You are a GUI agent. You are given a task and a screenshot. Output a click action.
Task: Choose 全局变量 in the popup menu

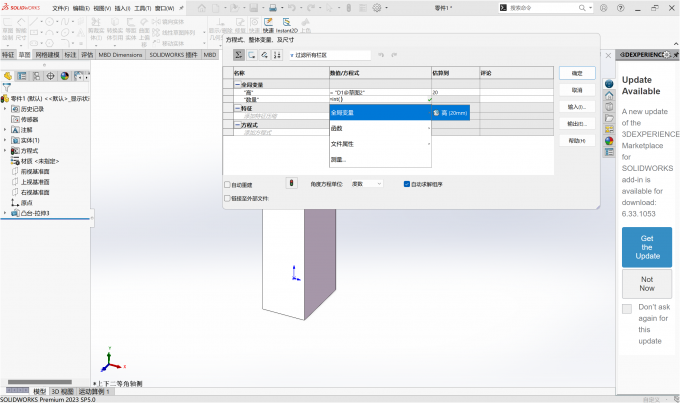coord(380,113)
